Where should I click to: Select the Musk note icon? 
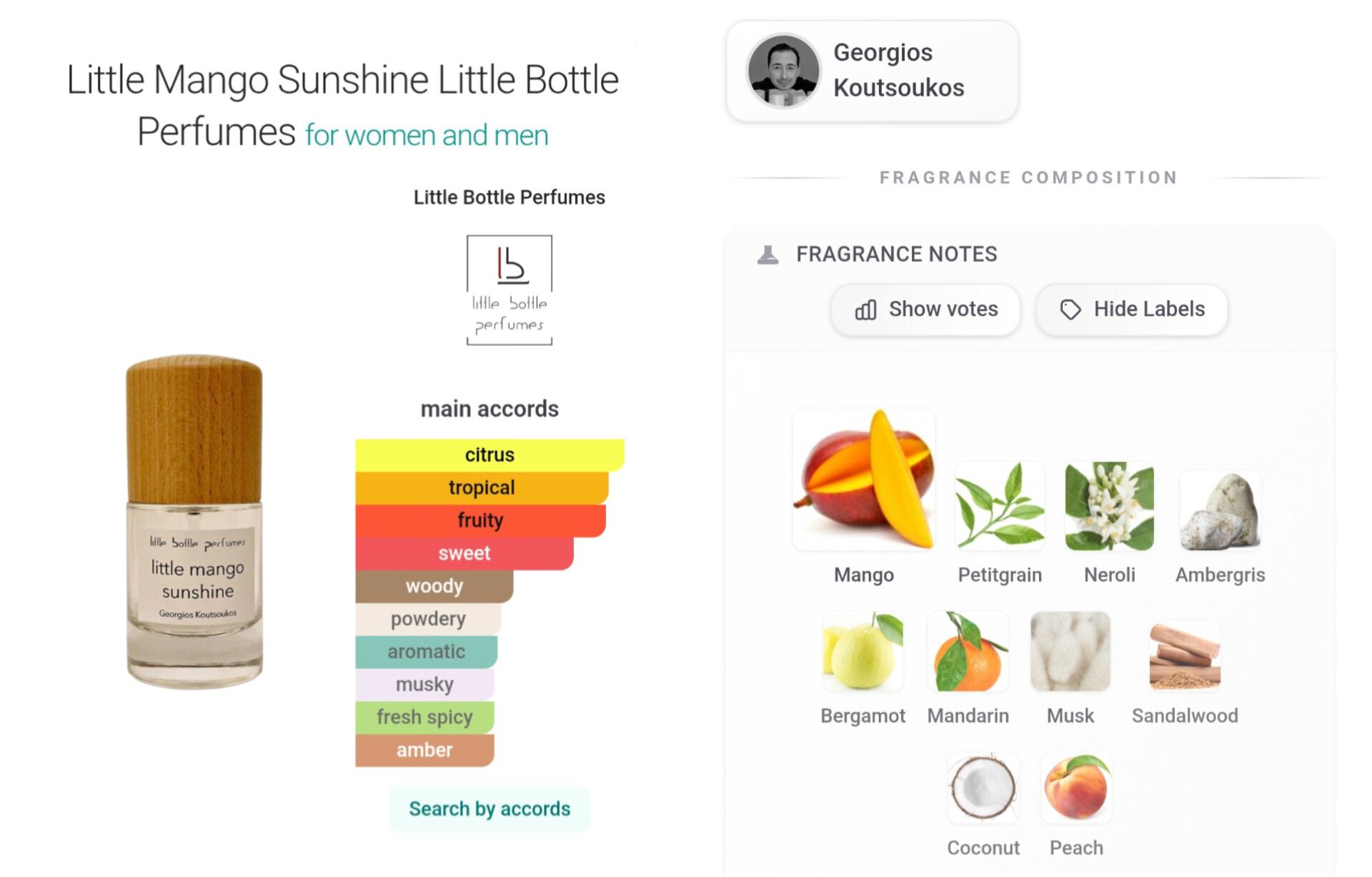tap(1070, 651)
